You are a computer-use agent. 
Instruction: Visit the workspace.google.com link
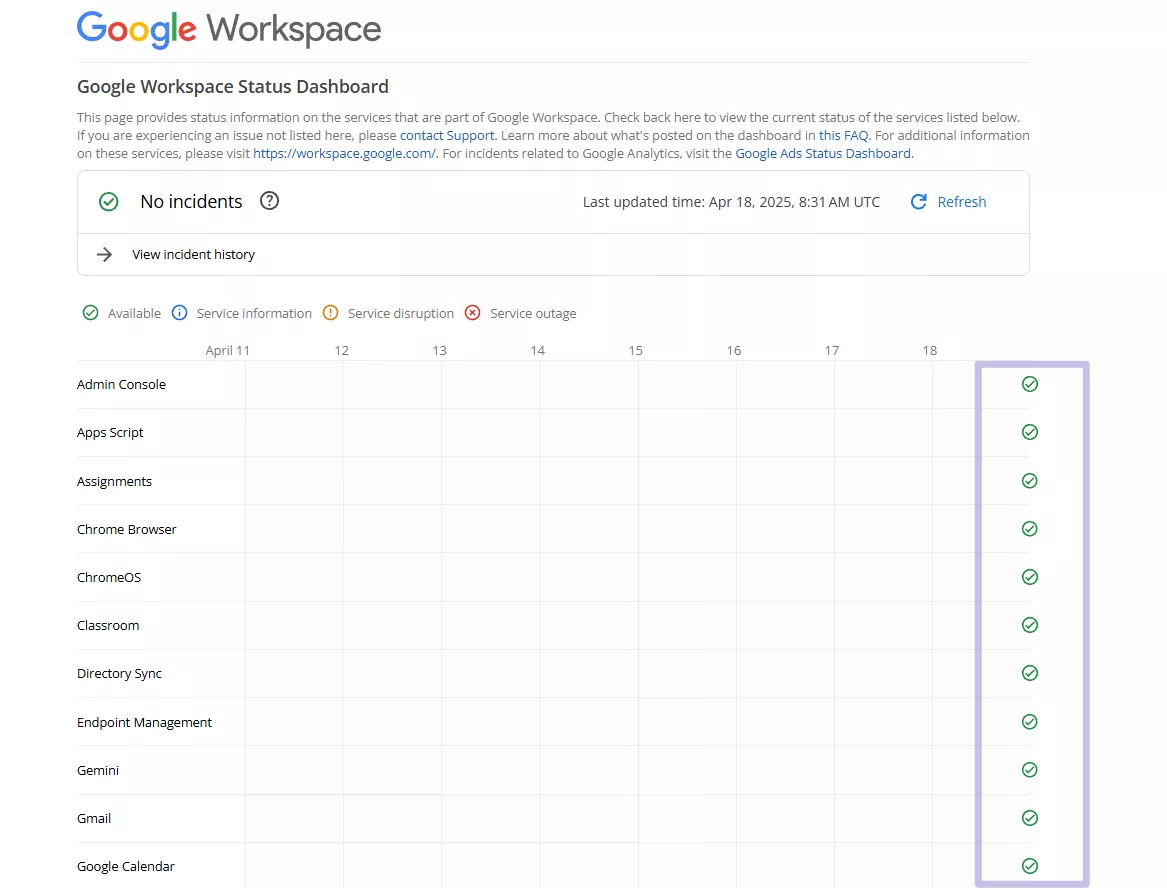[x=344, y=154]
